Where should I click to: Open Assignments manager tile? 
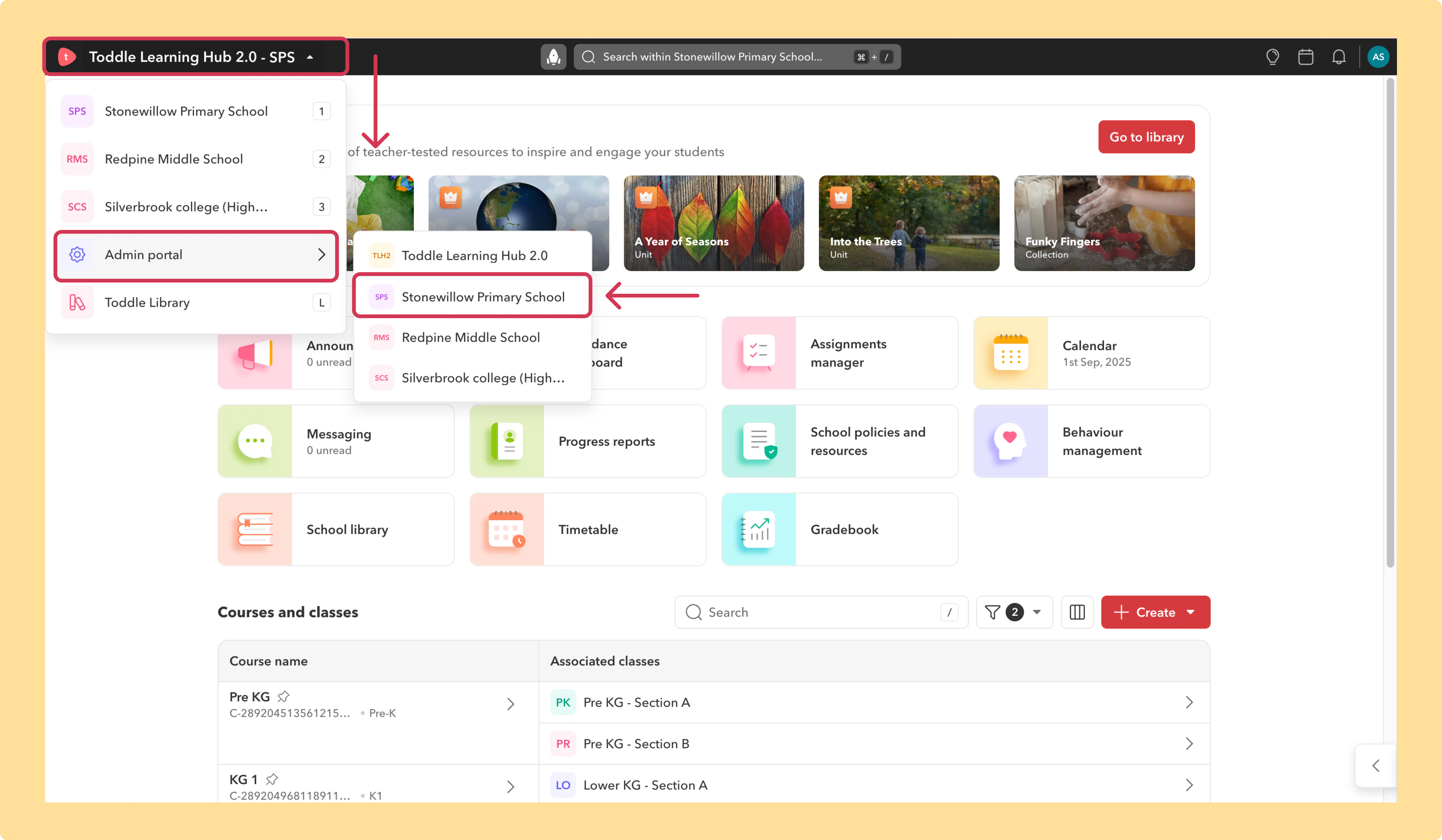(x=840, y=353)
